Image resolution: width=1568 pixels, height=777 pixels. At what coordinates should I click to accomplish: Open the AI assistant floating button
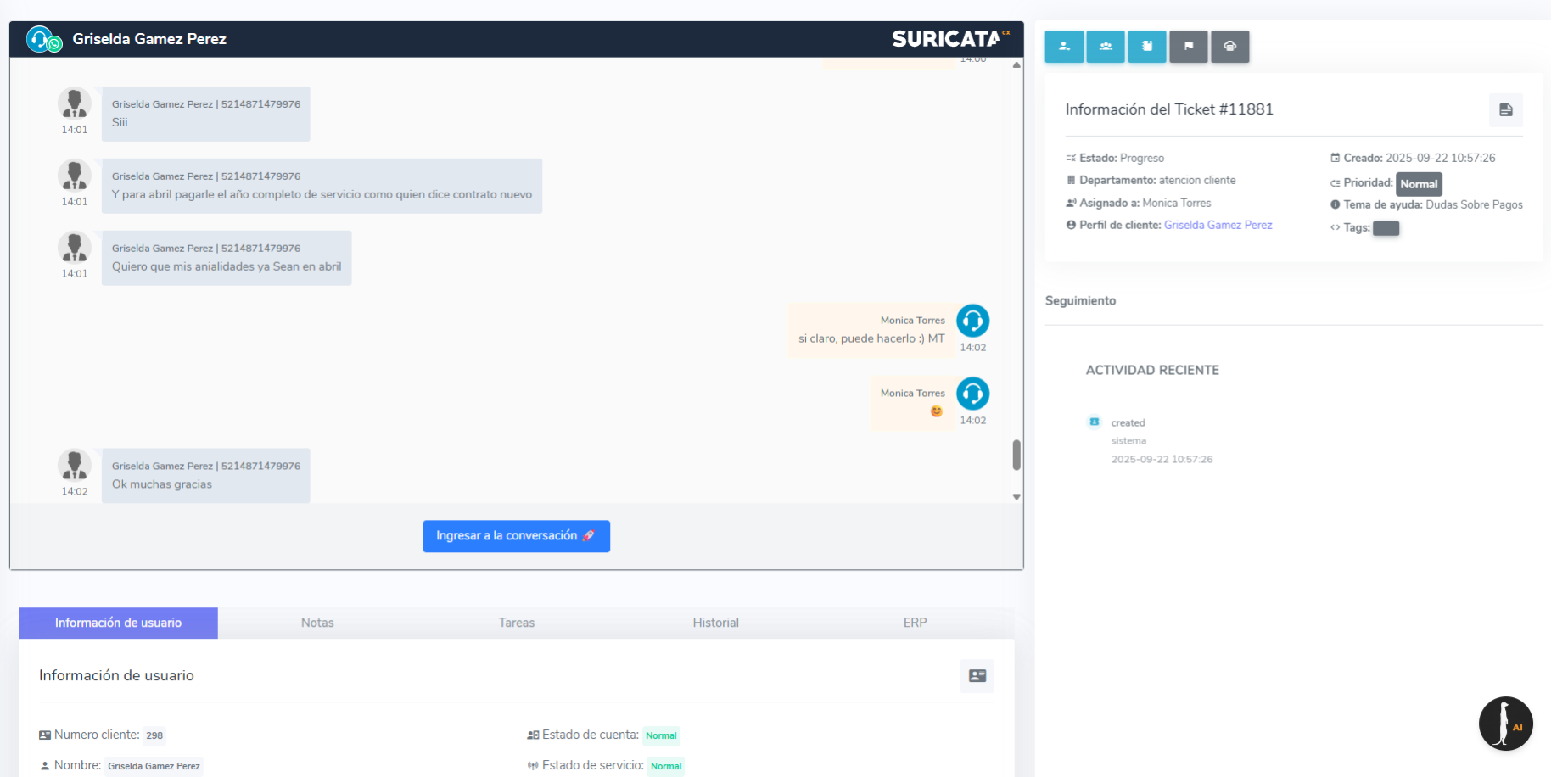(x=1505, y=724)
